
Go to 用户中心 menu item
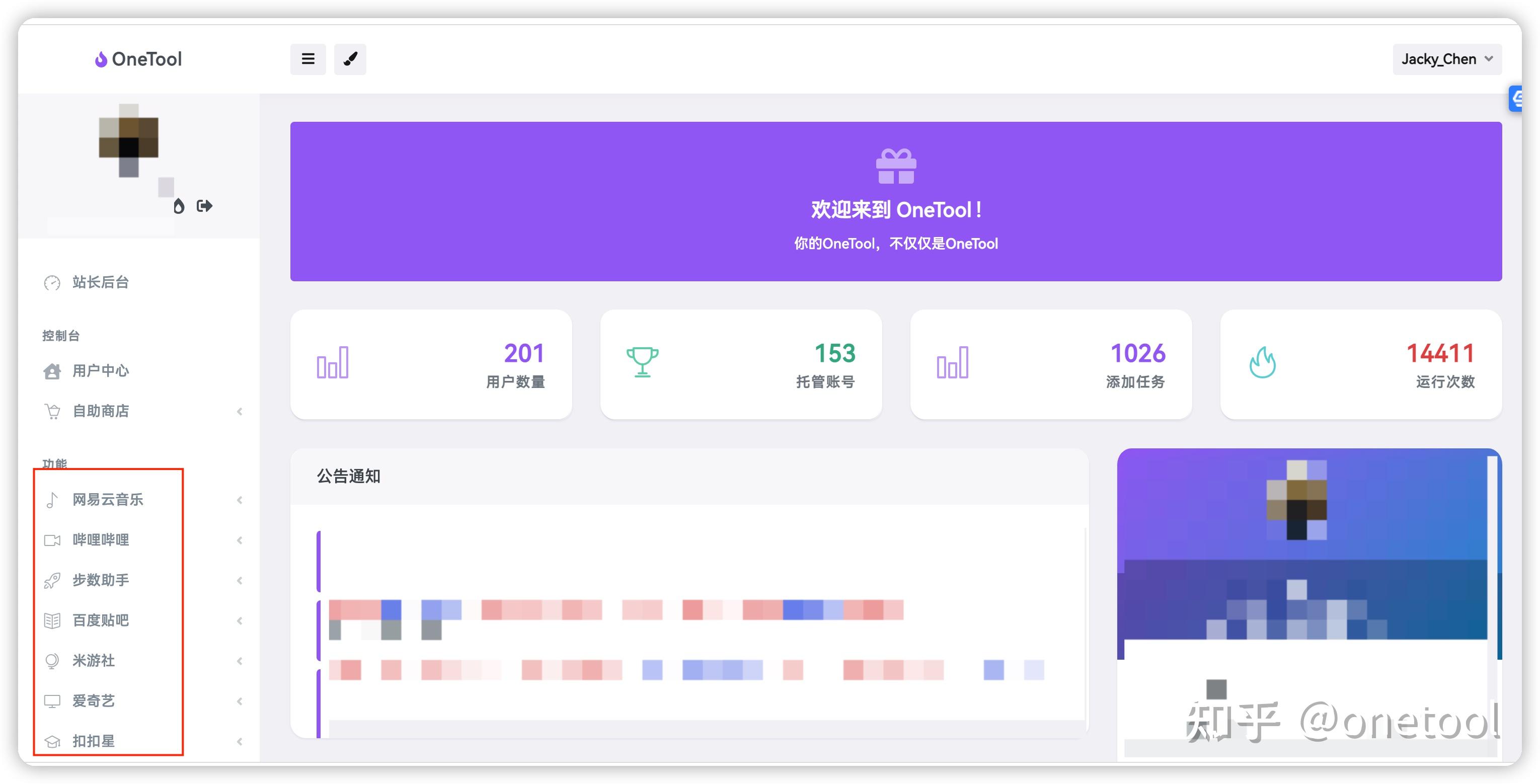(101, 370)
